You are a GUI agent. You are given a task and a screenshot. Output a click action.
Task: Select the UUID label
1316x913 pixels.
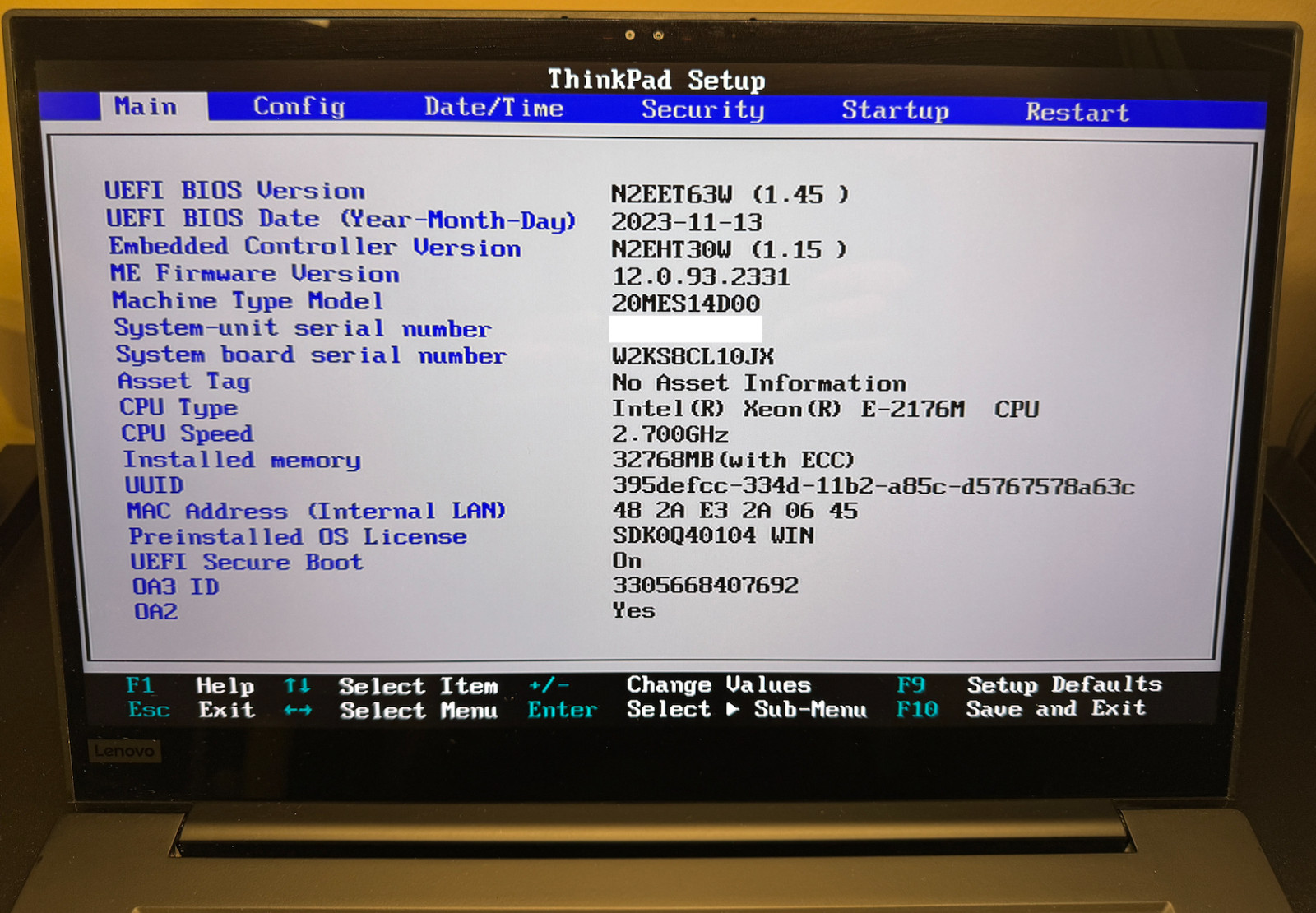[x=154, y=484]
